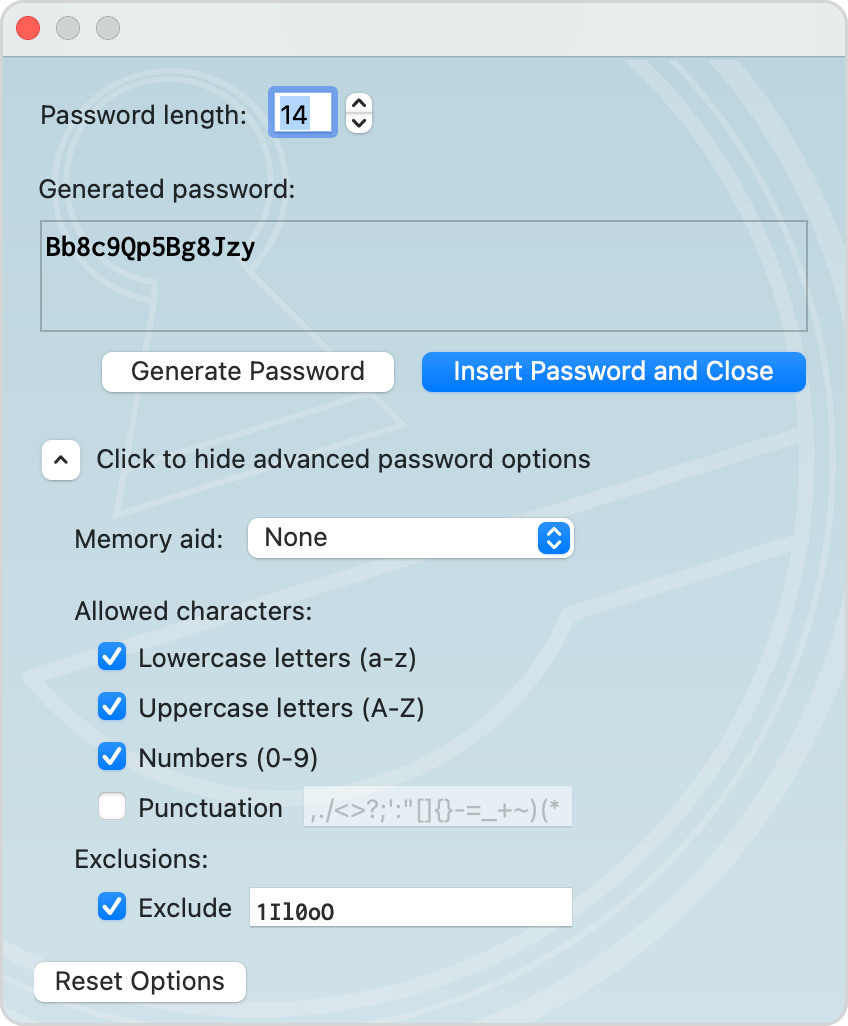Disable the Uppercase letters checkbox
The width and height of the screenshot is (848, 1026).
pyautogui.click(x=112, y=706)
